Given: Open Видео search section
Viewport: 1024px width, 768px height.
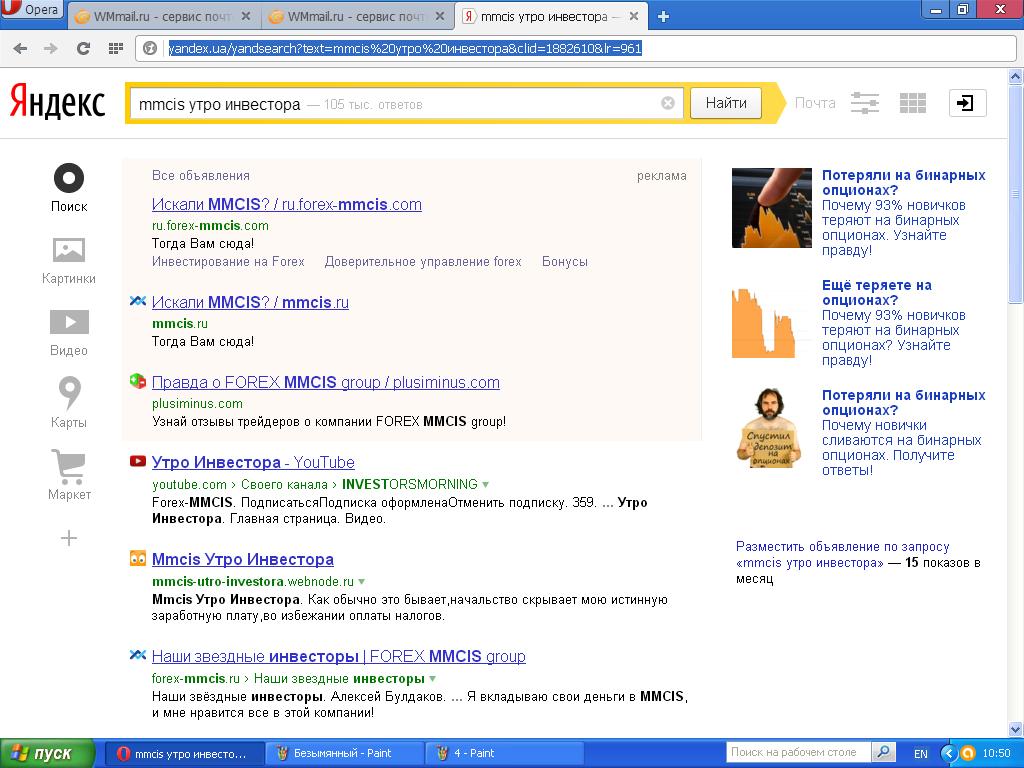Looking at the screenshot, I should click(x=69, y=333).
